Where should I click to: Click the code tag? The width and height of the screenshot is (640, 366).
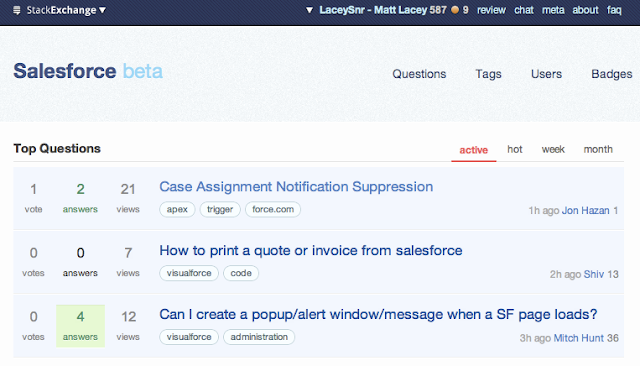pos(241,273)
